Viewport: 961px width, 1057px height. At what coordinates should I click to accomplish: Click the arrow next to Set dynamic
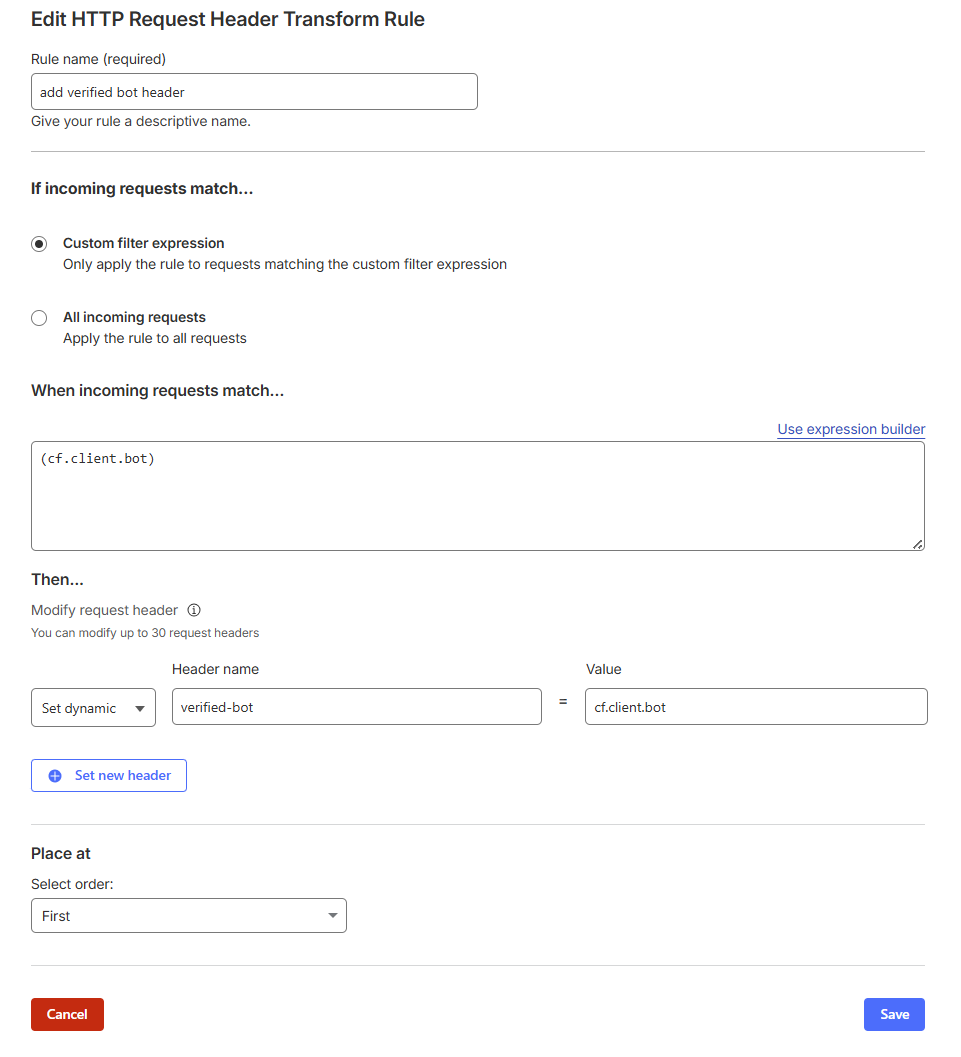[x=139, y=709]
